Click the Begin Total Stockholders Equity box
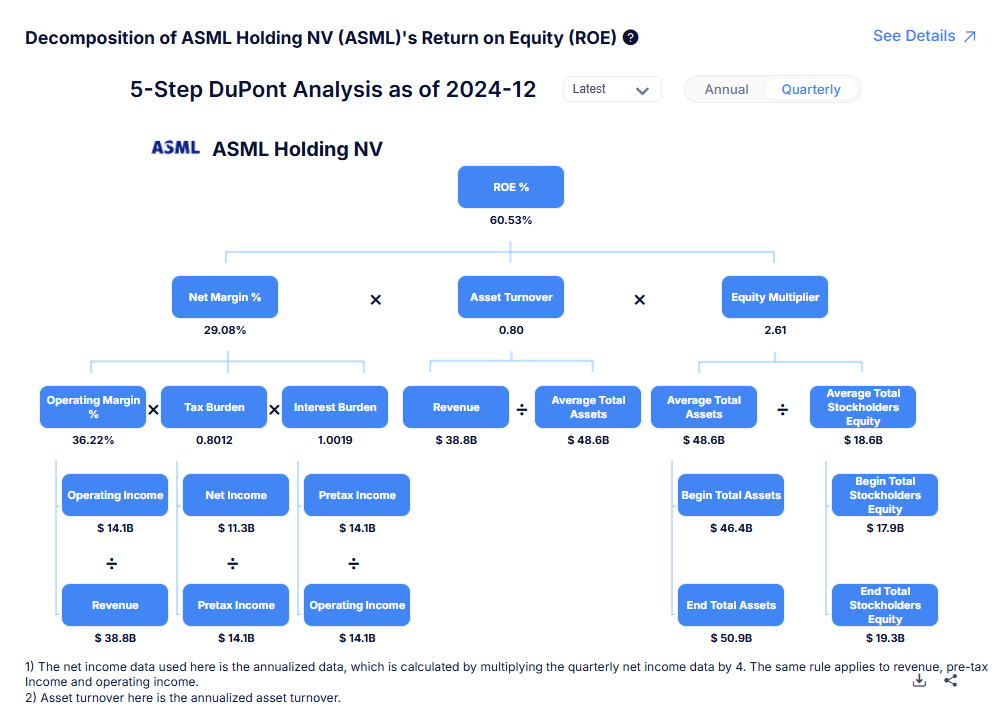1004x709 pixels. tap(885, 495)
